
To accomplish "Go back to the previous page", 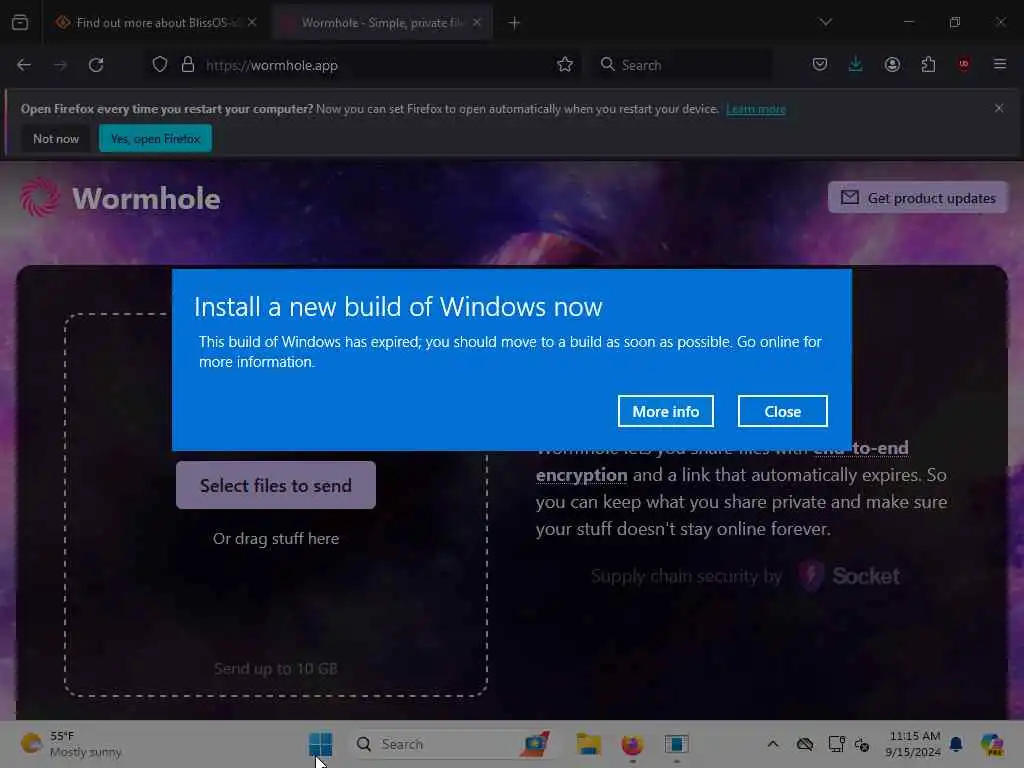I will [24, 65].
